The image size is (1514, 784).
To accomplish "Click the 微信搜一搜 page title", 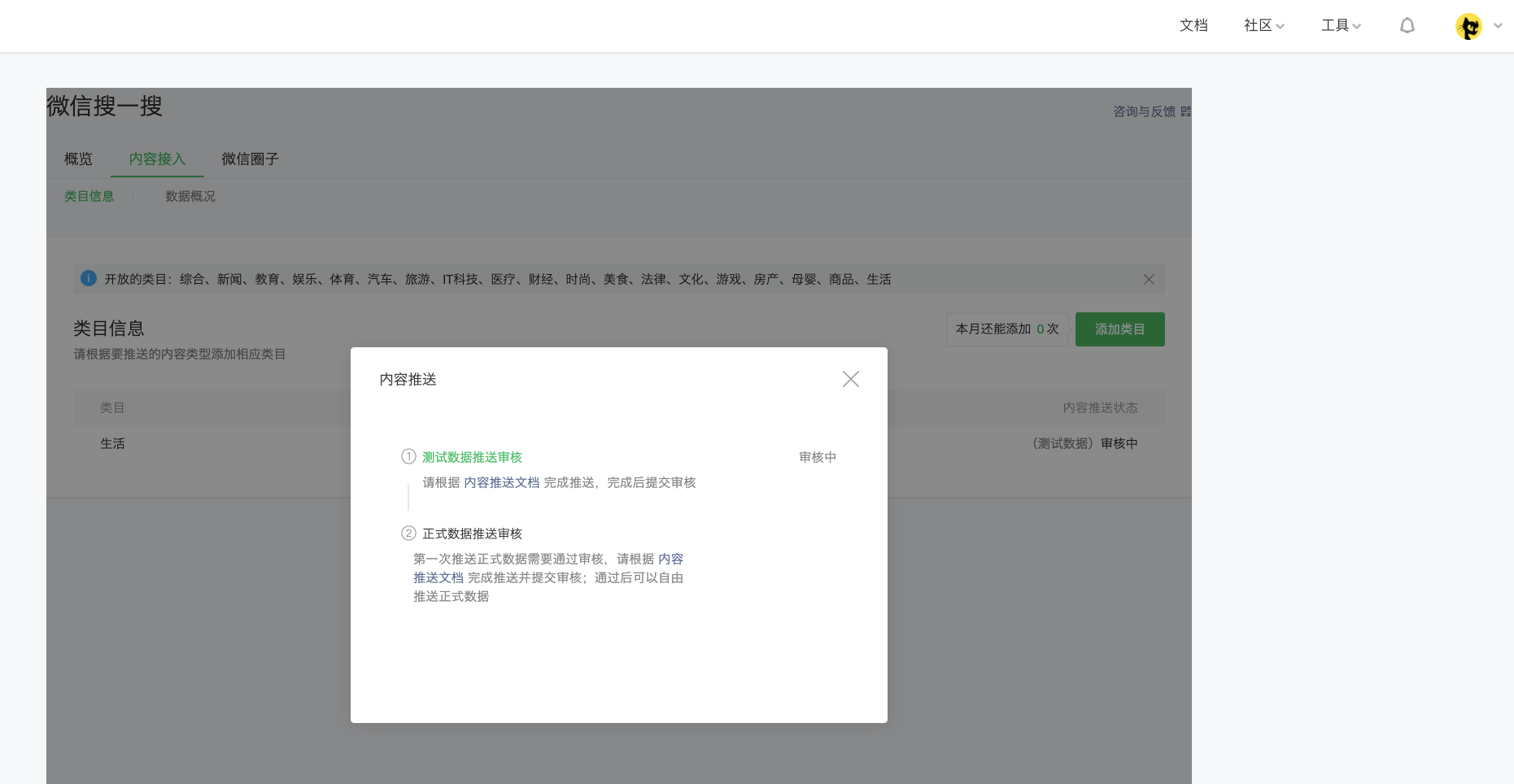I will coord(105,106).
